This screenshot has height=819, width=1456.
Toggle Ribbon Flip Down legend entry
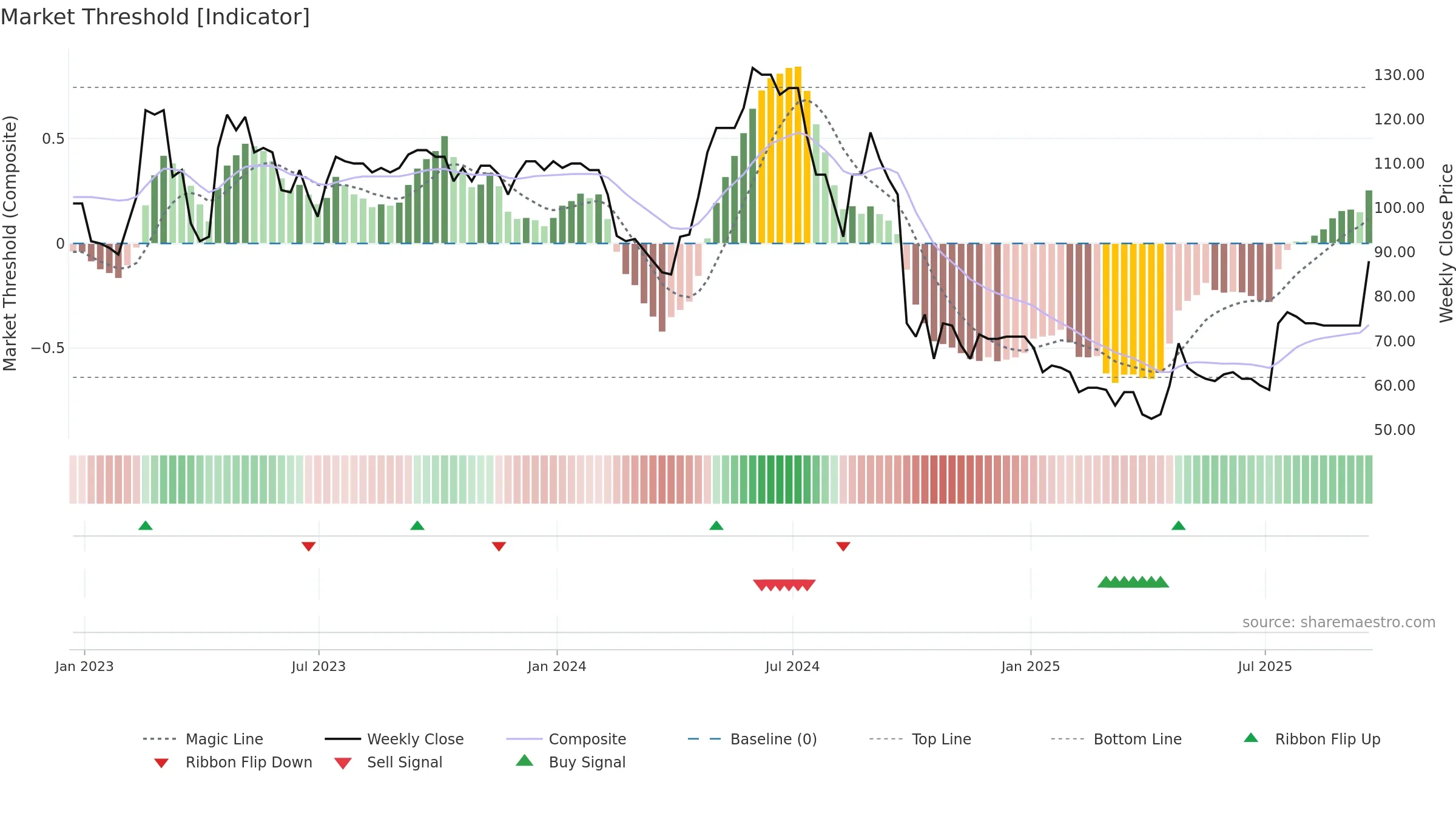(233, 762)
